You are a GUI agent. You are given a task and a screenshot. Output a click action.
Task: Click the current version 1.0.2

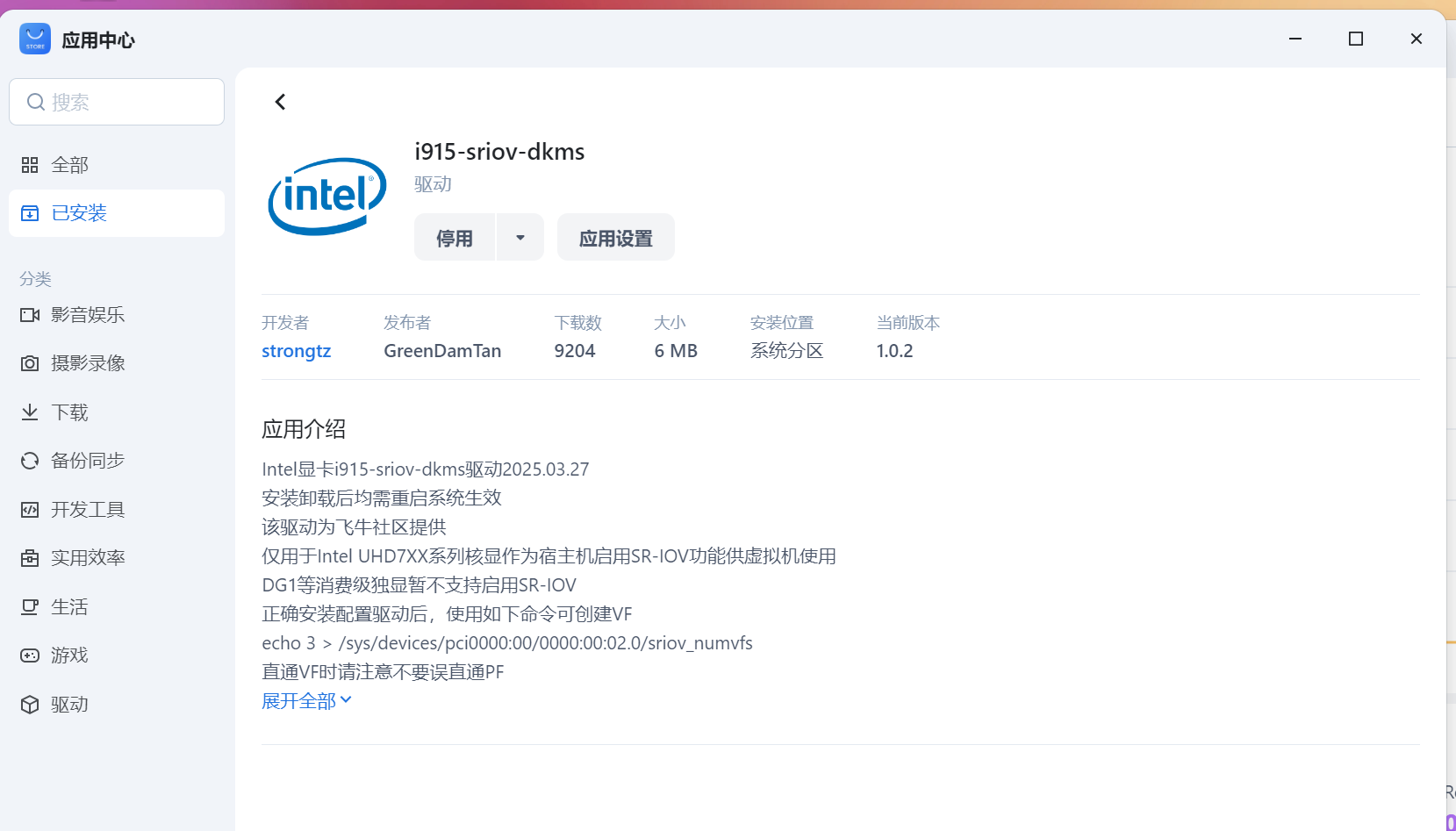tap(894, 351)
